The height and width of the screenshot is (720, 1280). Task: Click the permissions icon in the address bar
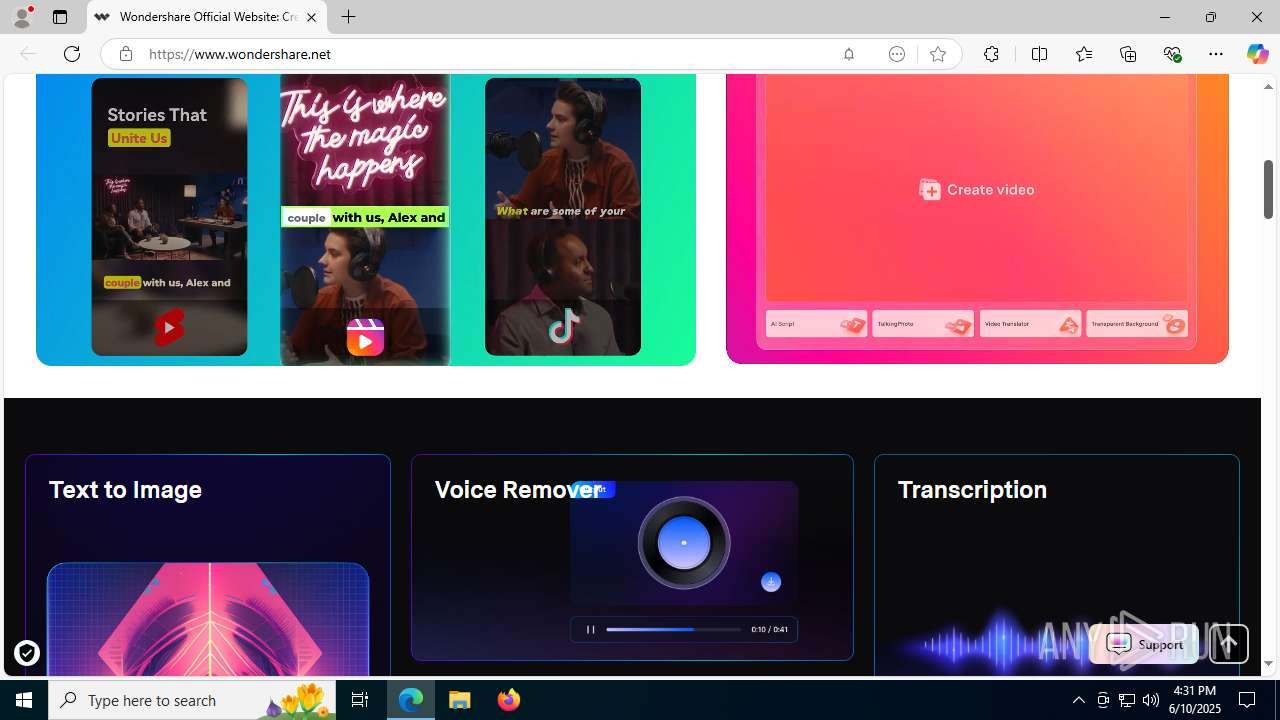point(897,54)
